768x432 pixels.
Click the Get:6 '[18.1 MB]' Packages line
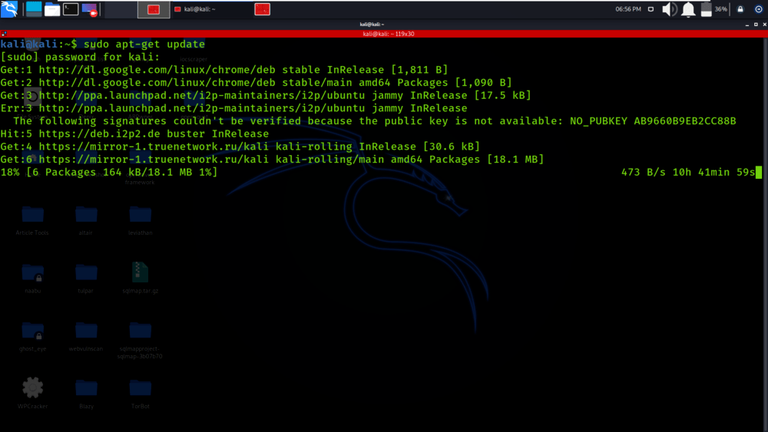click(x=272, y=159)
